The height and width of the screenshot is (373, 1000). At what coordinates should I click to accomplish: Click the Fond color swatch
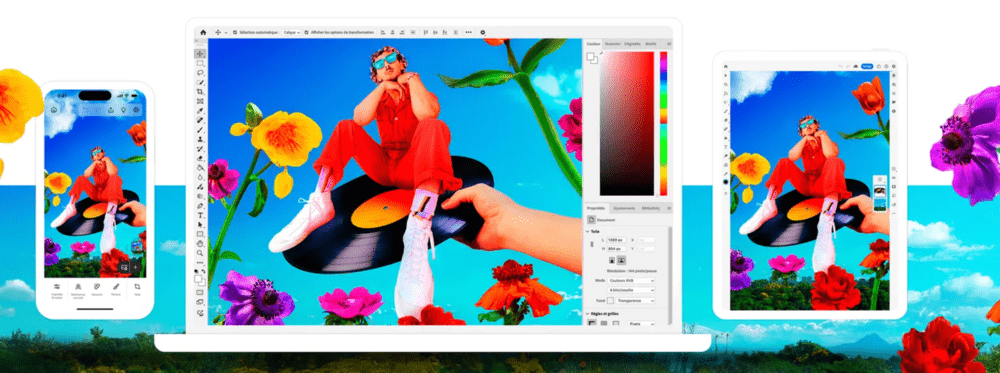tap(610, 301)
